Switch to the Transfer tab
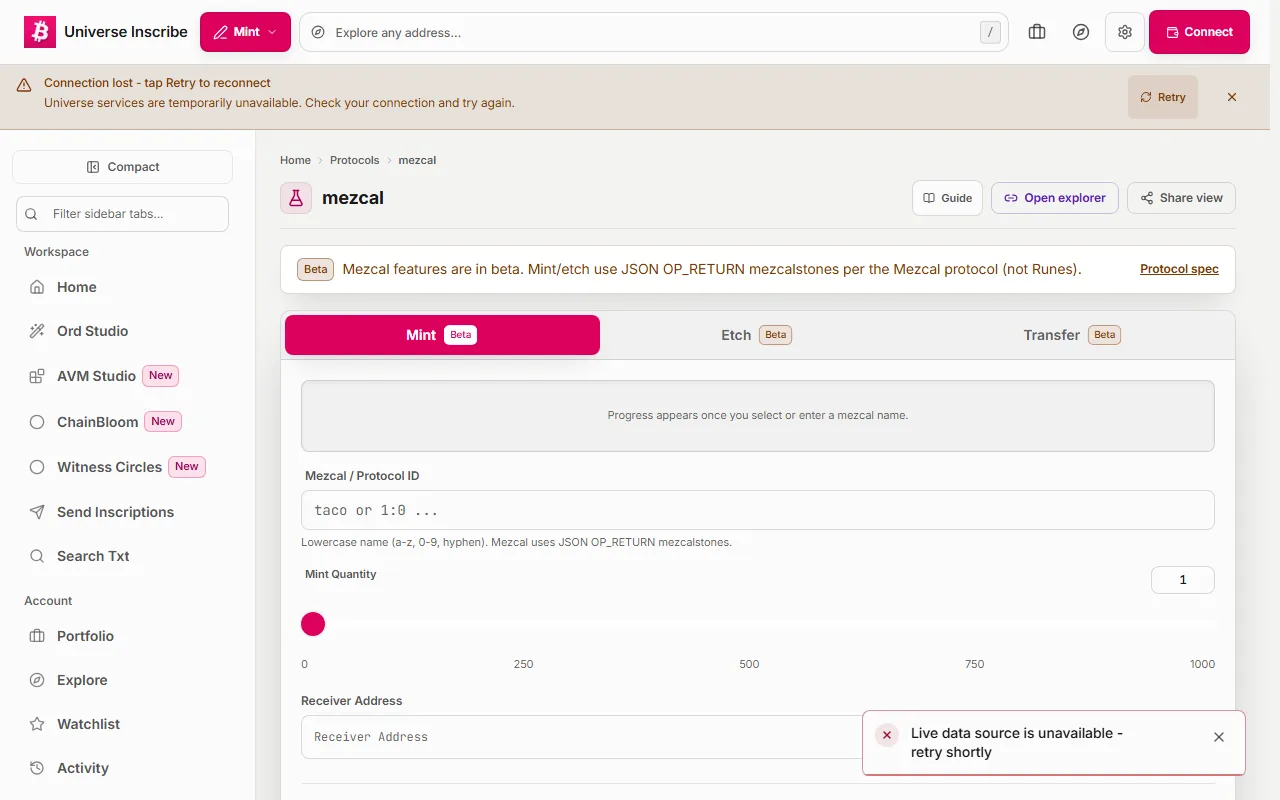The width and height of the screenshot is (1280, 800). click(x=1072, y=335)
